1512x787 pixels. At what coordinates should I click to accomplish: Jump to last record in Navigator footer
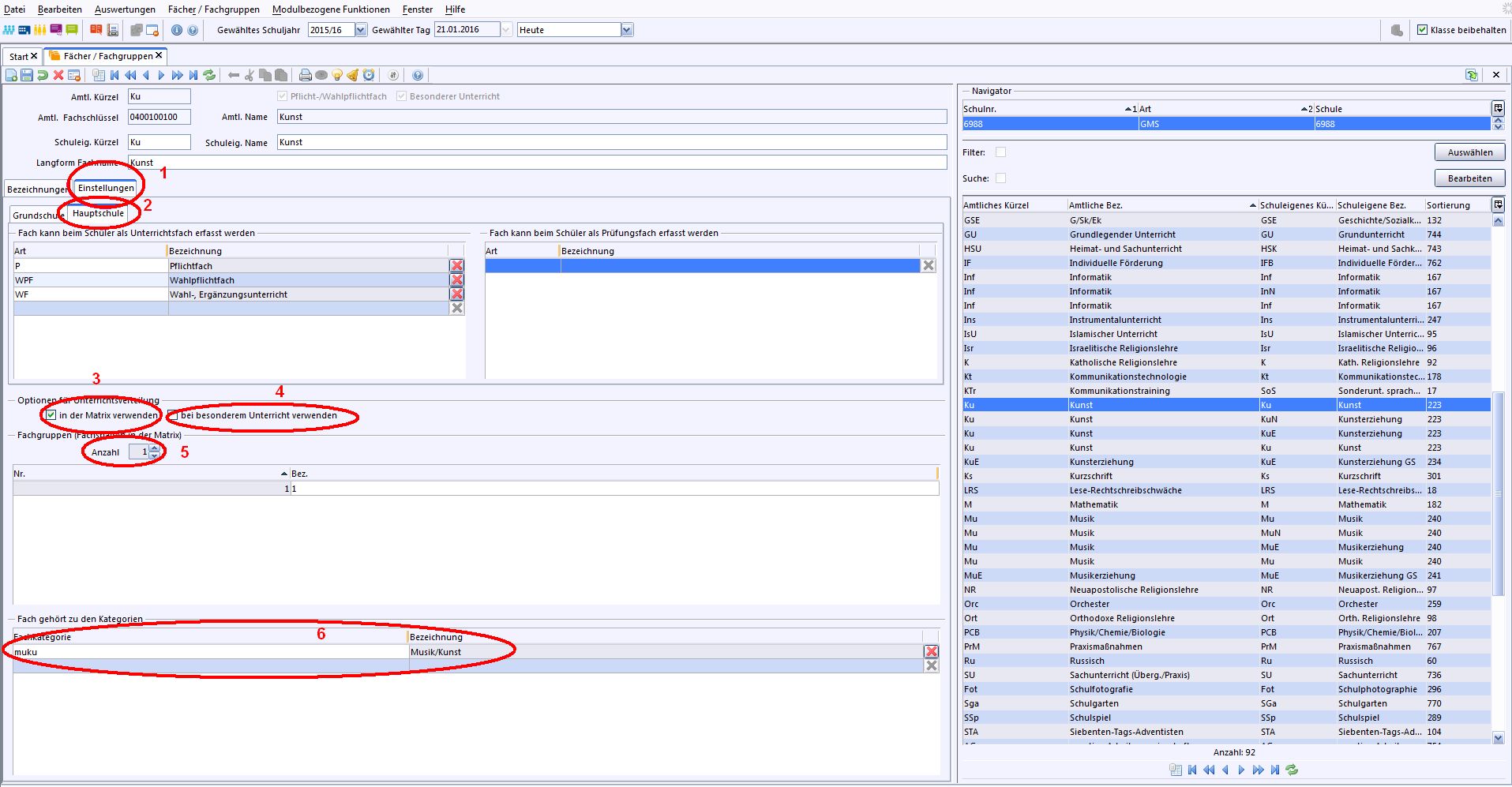[1275, 770]
